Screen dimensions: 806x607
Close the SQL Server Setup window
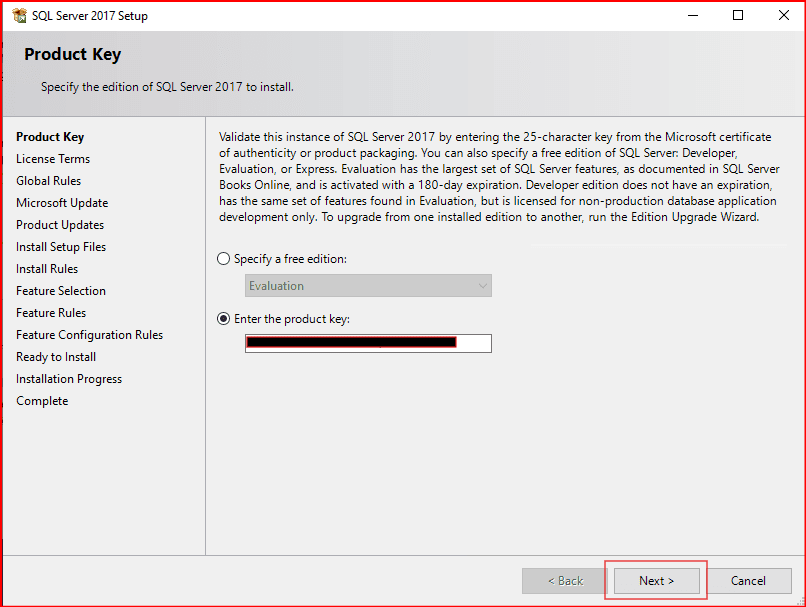point(783,16)
